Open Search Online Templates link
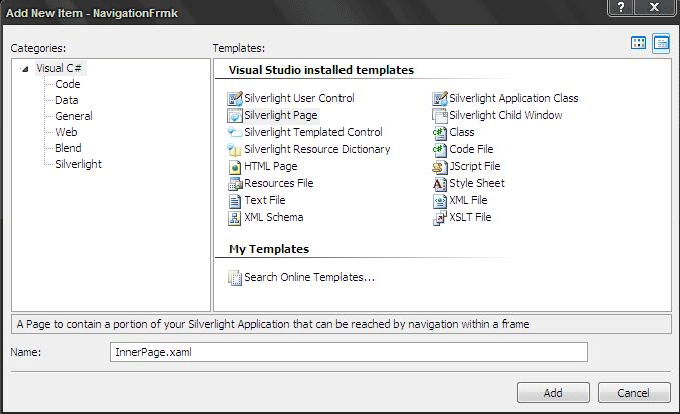This screenshot has width=680, height=414. 309,277
